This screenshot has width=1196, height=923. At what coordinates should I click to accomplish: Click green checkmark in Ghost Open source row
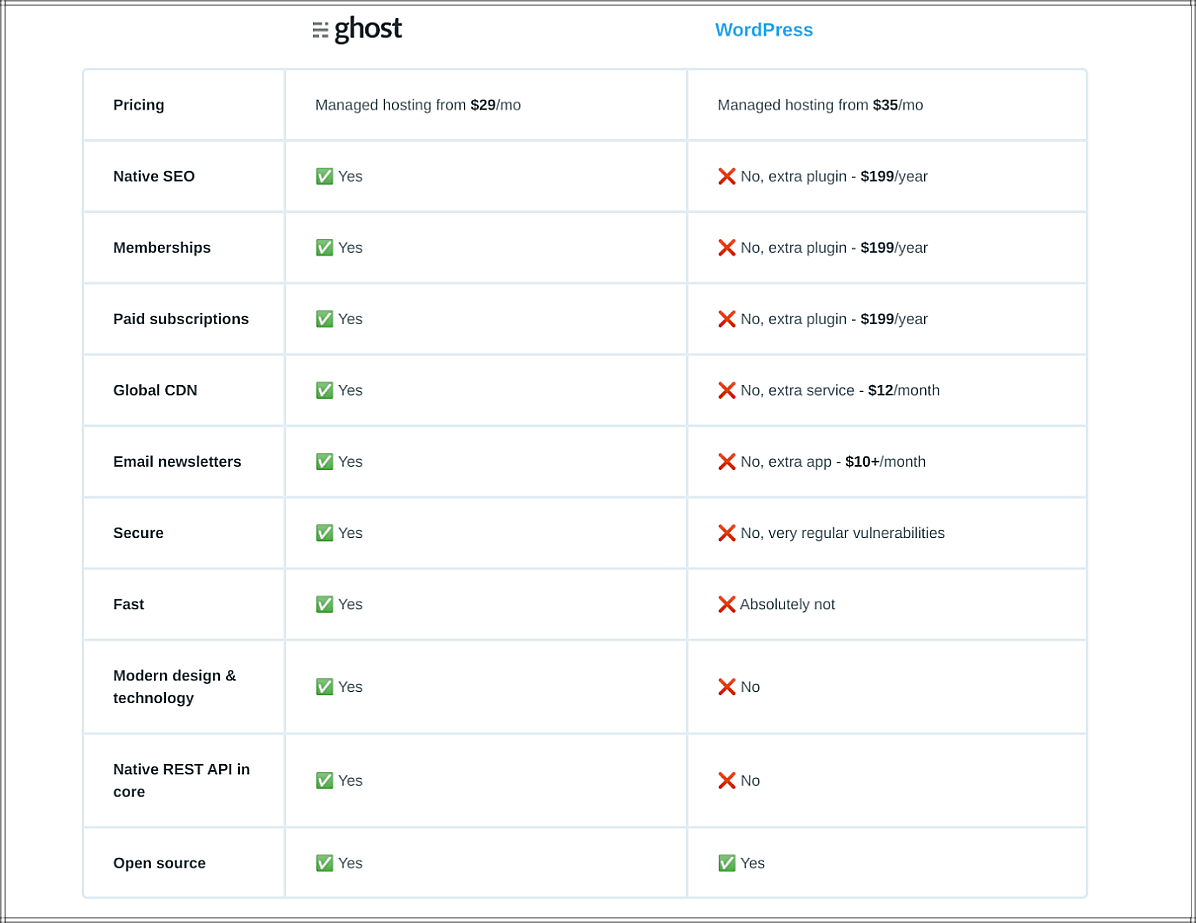324,863
